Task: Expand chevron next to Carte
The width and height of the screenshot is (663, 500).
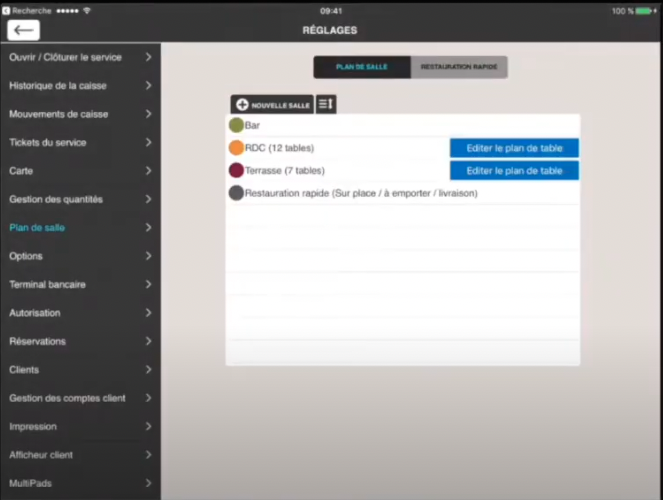Action: pyautogui.click(x=148, y=171)
